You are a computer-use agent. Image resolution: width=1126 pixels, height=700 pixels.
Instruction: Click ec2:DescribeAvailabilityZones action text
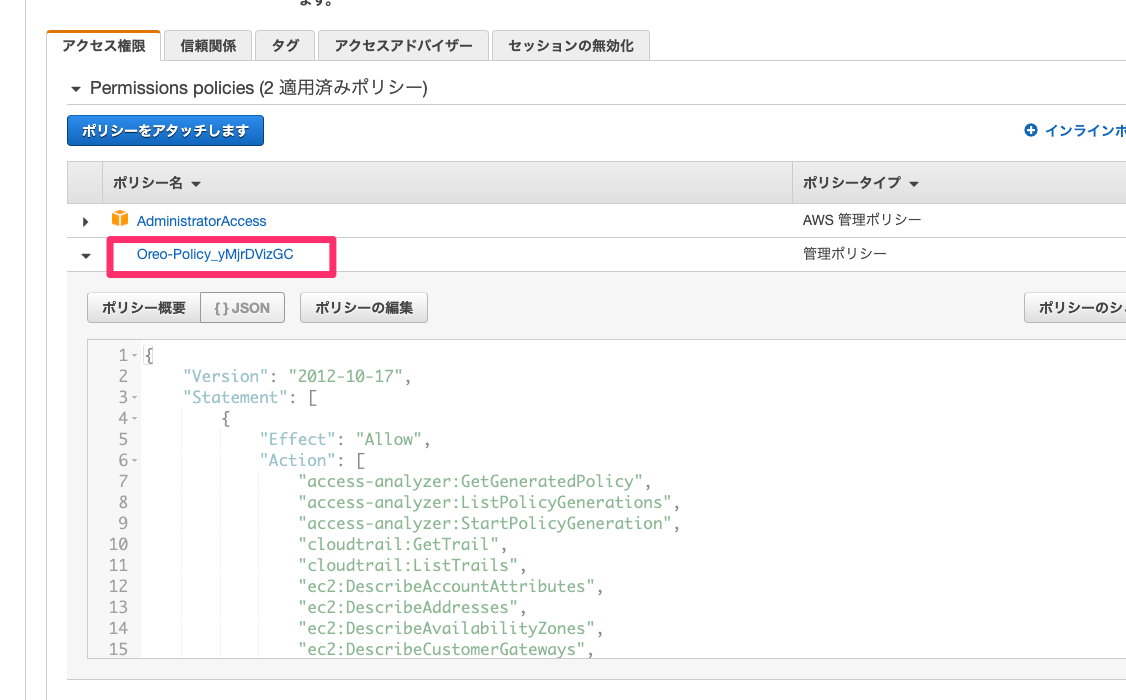click(x=447, y=628)
